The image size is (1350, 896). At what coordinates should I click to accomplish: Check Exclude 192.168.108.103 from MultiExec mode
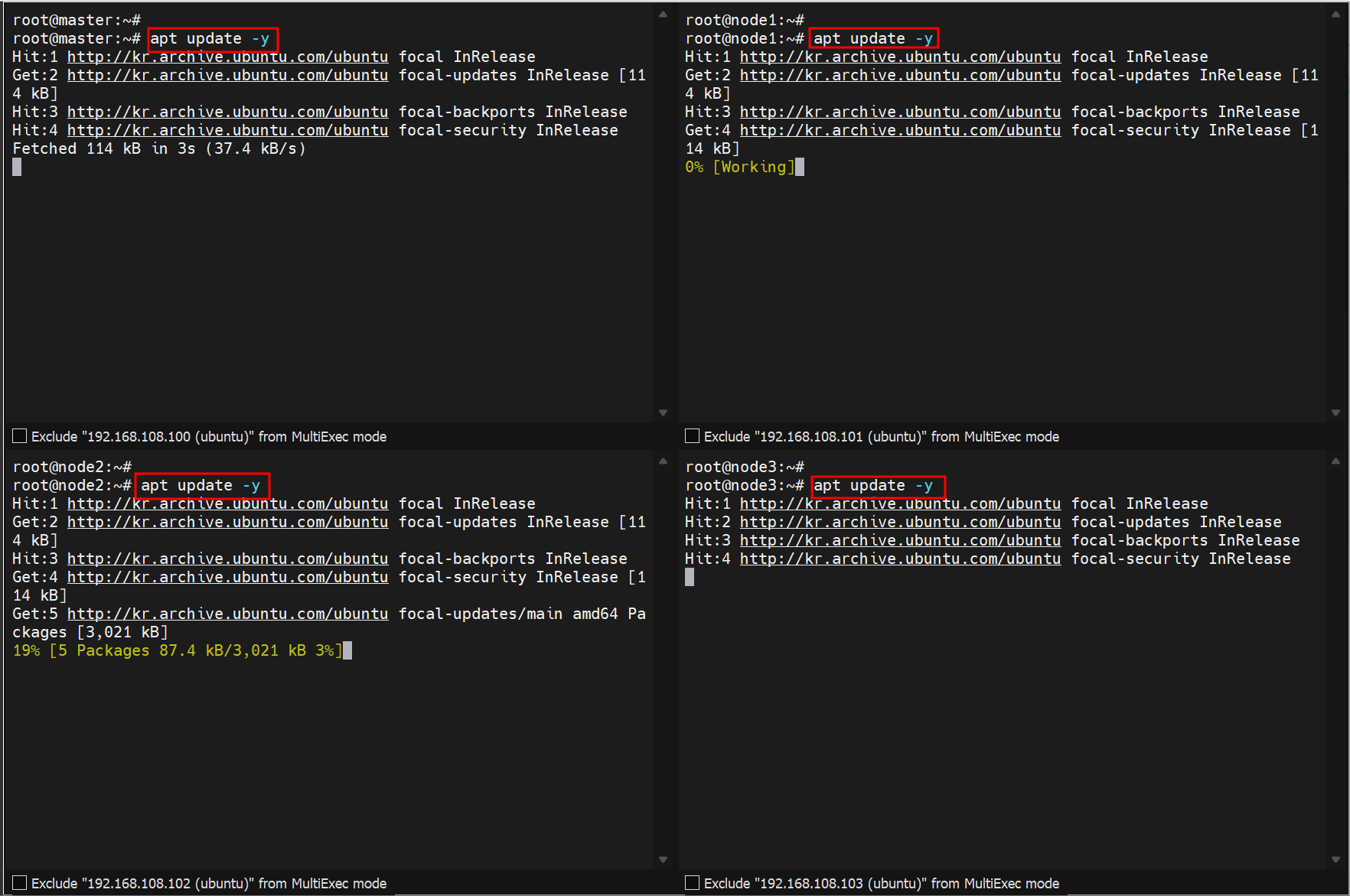pyautogui.click(x=692, y=883)
